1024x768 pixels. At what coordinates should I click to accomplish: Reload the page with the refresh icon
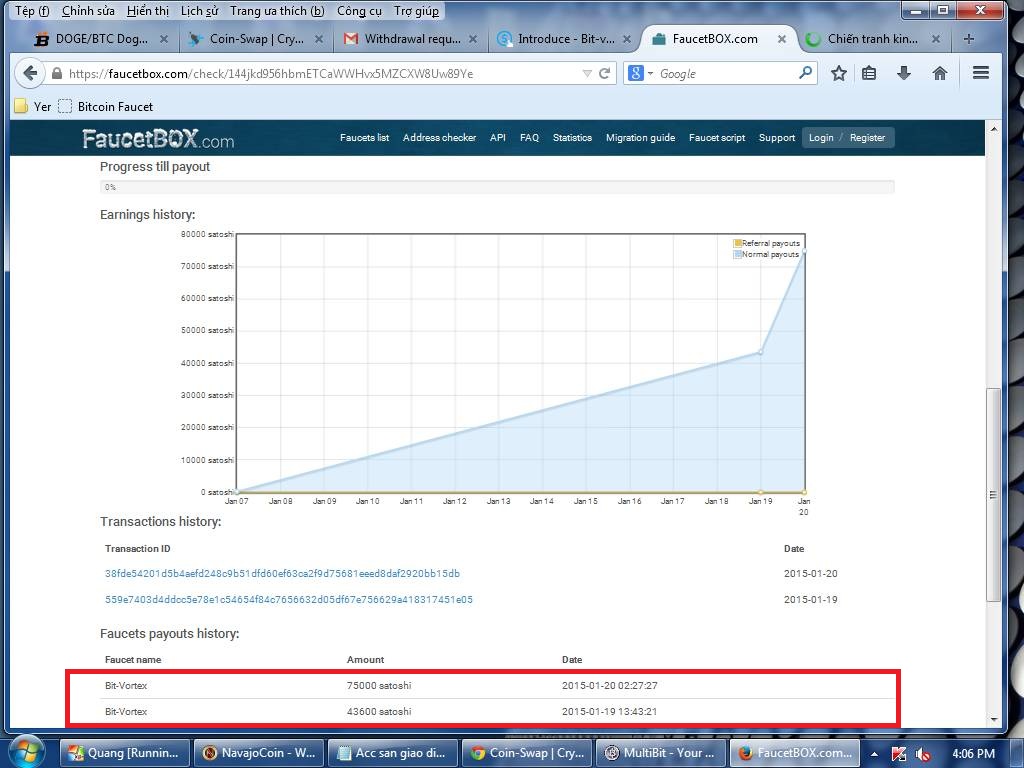pyautogui.click(x=605, y=73)
